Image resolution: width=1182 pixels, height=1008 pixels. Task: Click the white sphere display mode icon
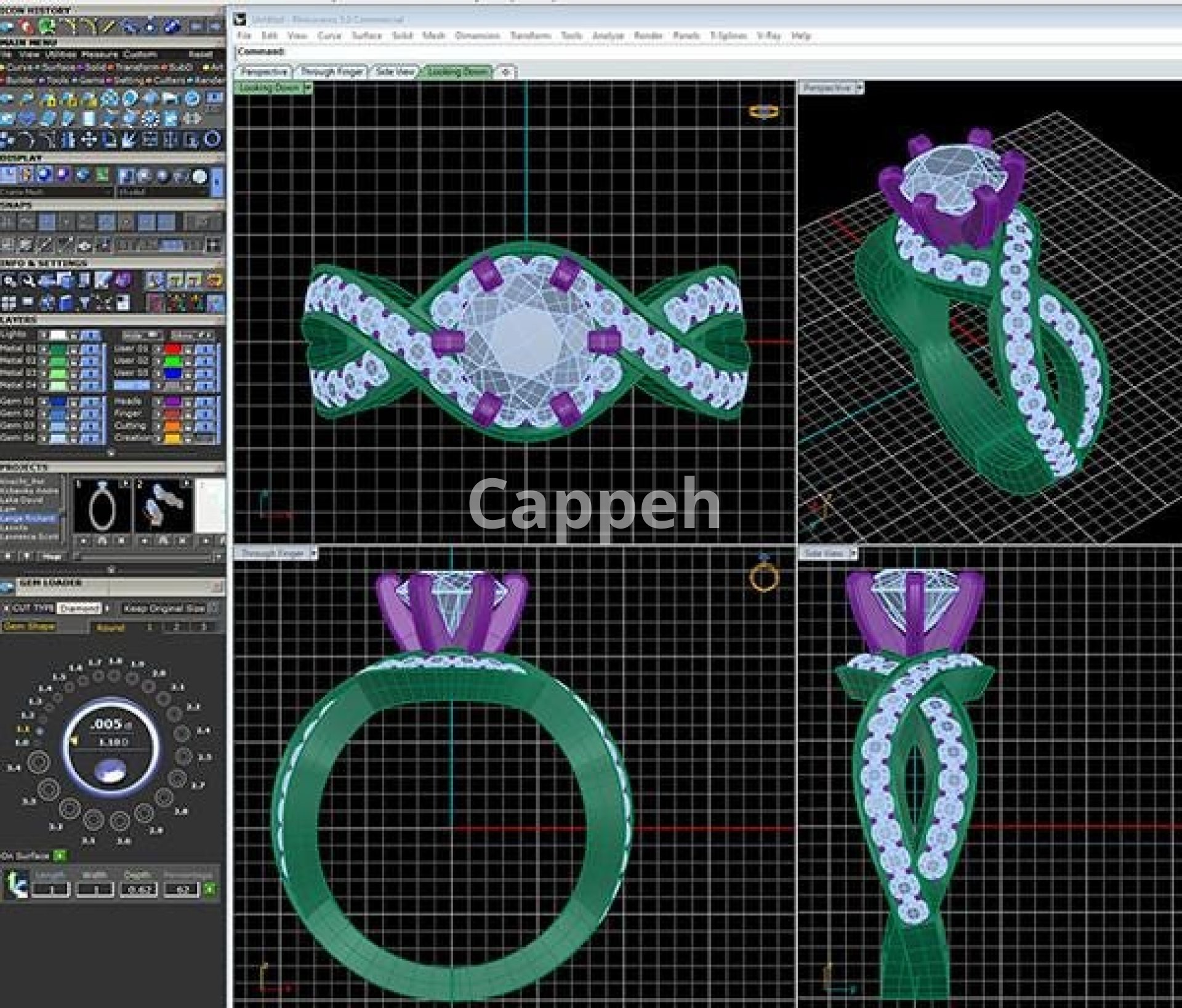tap(199, 177)
